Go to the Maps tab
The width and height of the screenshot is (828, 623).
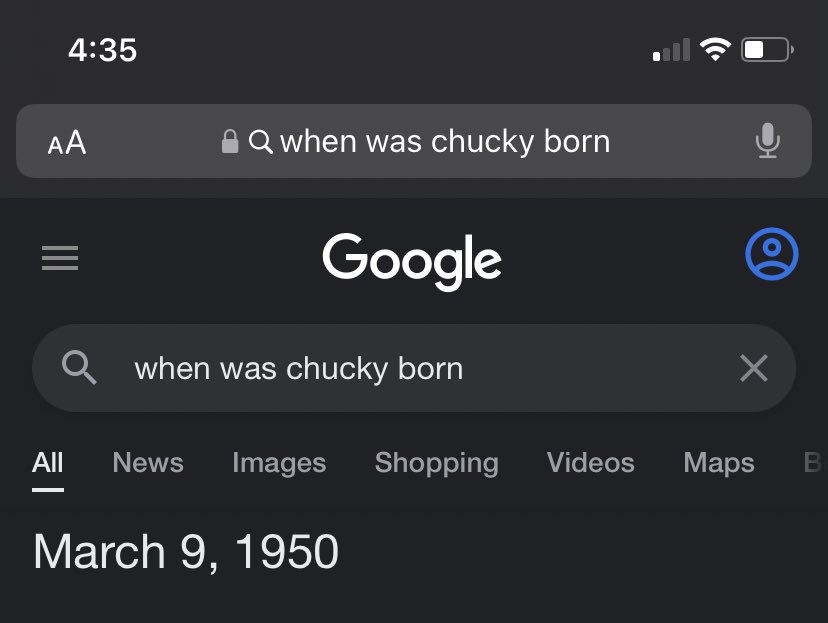[719, 463]
